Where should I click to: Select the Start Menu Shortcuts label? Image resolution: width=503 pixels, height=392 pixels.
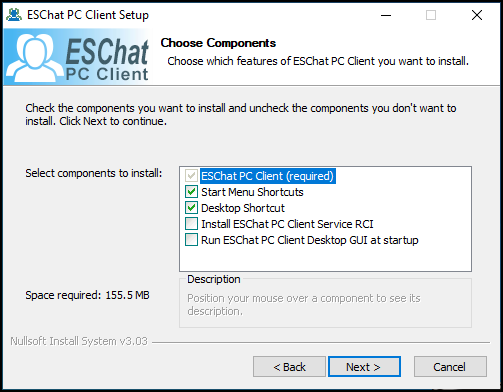(x=252, y=192)
